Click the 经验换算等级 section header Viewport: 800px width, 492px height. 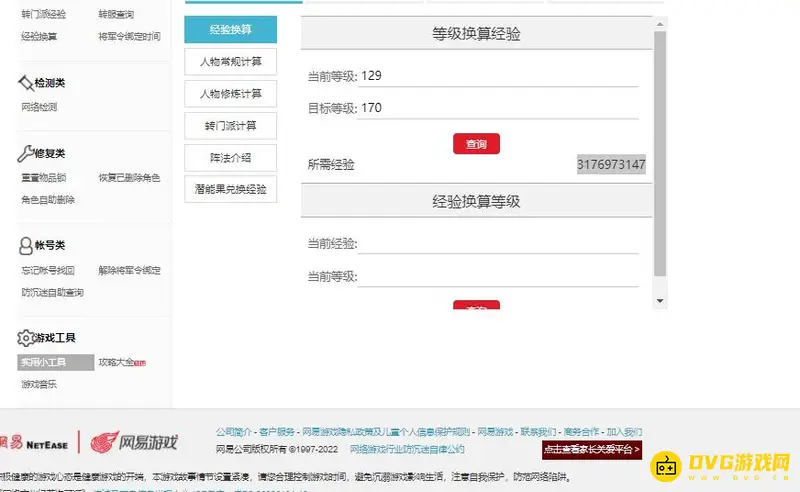(476, 201)
